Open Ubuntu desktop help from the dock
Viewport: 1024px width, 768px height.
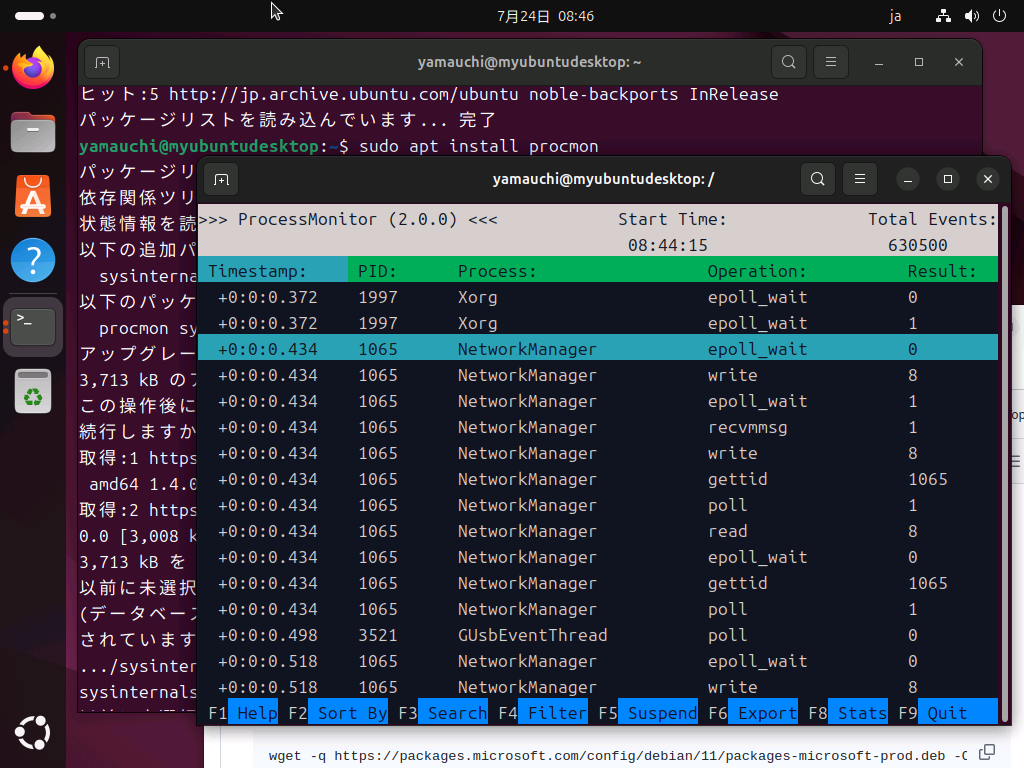(33, 259)
